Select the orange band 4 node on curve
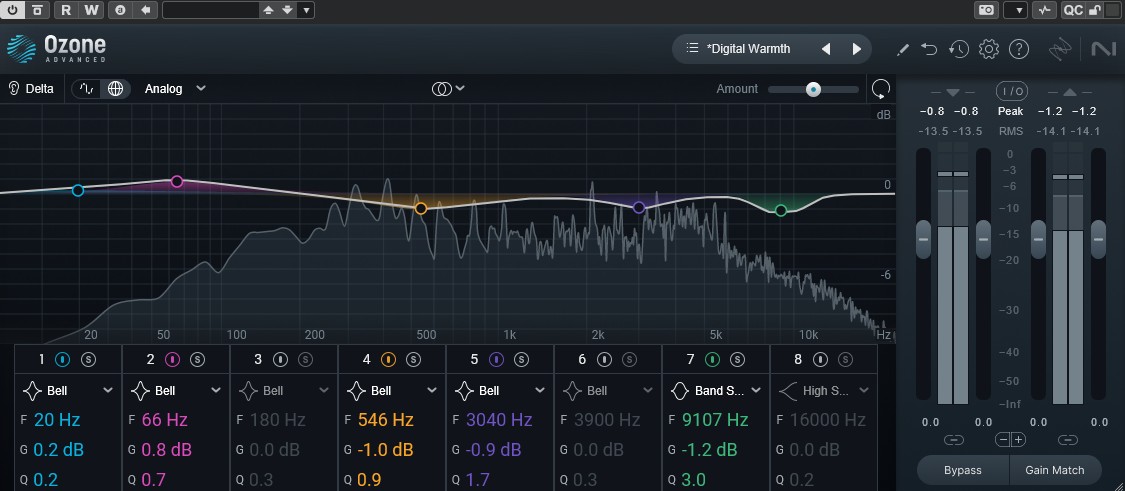1125x491 pixels. coord(421,208)
